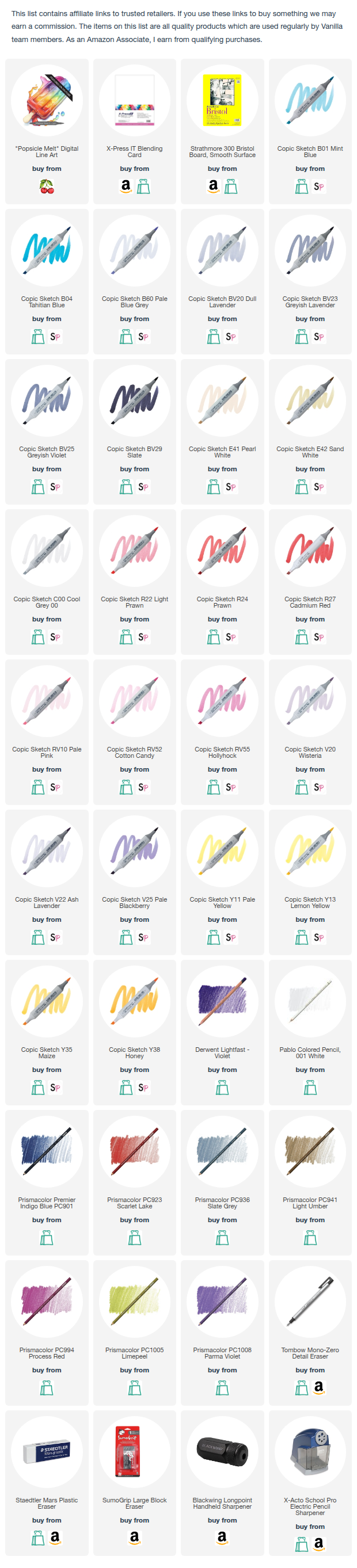The image size is (357, 1568).
Task: Click the Copic Y38 Honey marker image
Action: 135,1001
